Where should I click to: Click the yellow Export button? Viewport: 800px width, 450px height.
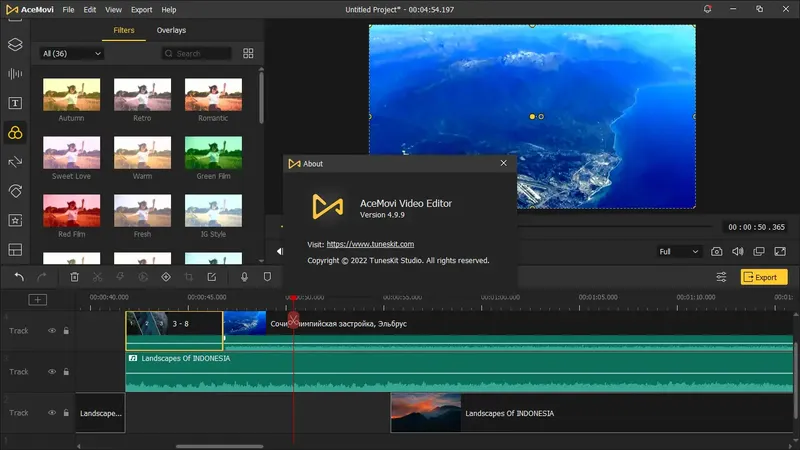pyautogui.click(x=764, y=277)
